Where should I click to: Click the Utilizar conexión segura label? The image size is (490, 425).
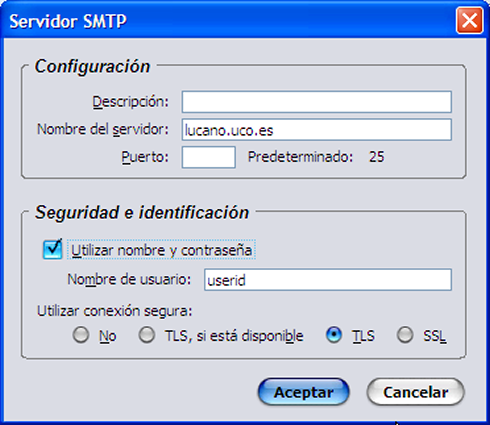[x=115, y=311]
